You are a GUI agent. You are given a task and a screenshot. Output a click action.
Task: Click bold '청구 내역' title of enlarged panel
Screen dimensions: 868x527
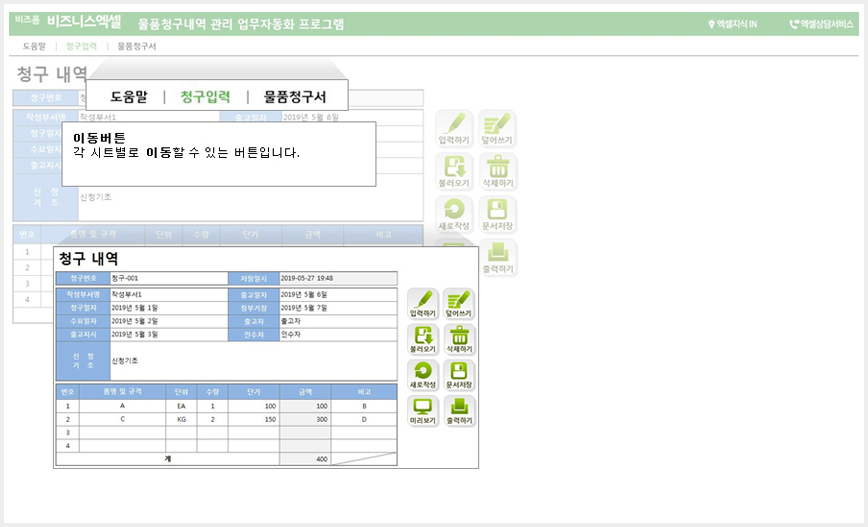pos(89,259)
